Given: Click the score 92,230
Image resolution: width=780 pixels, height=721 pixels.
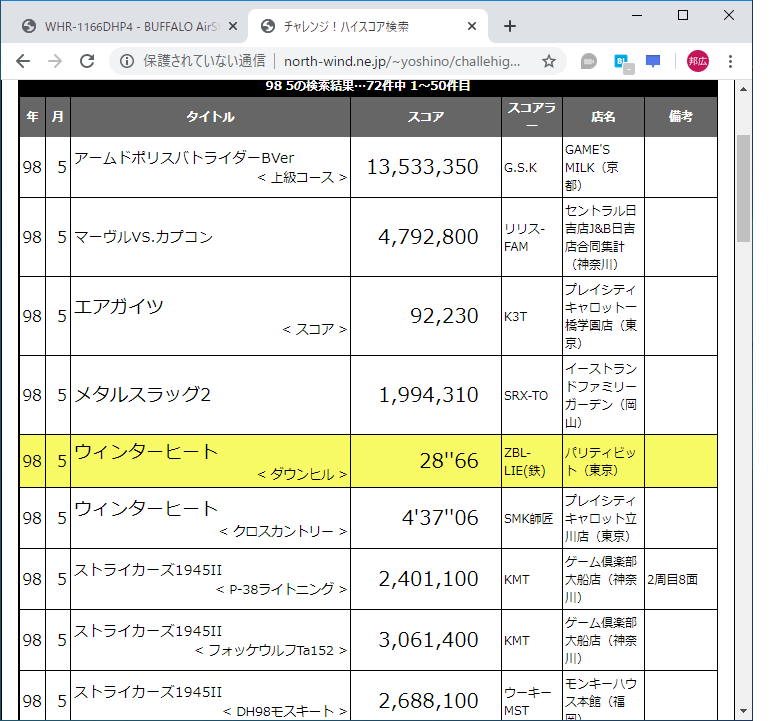Looking at the screenshot, I should pyautogui.click(x=444, y=316).
